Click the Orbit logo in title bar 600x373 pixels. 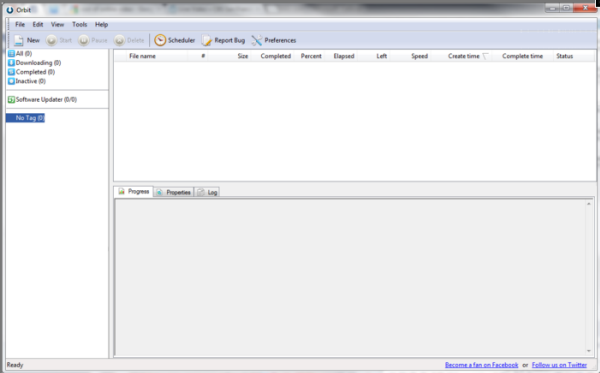(x=10, y=10)
